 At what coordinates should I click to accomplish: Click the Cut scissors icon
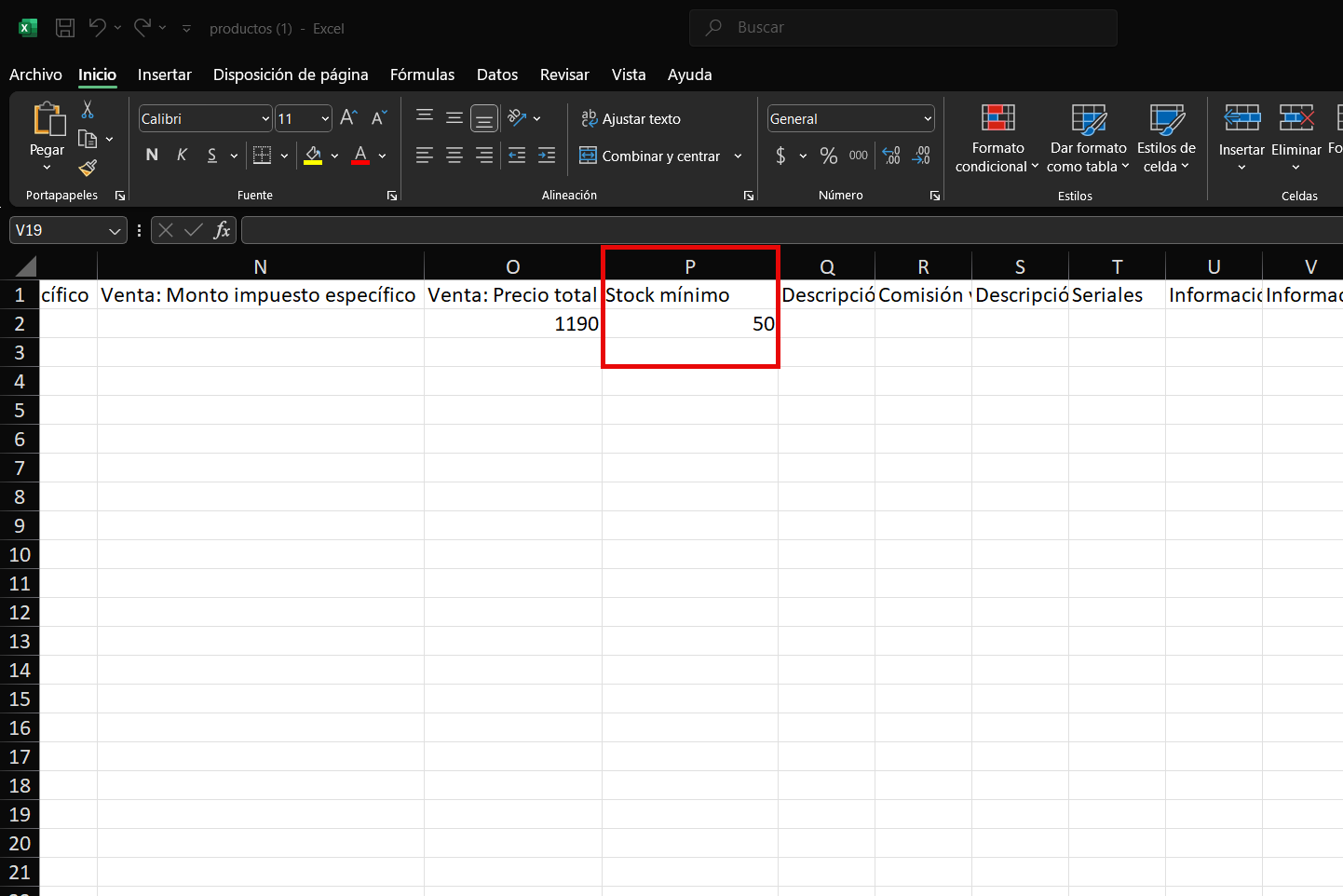pyautogui.click(x=88, y=110)
